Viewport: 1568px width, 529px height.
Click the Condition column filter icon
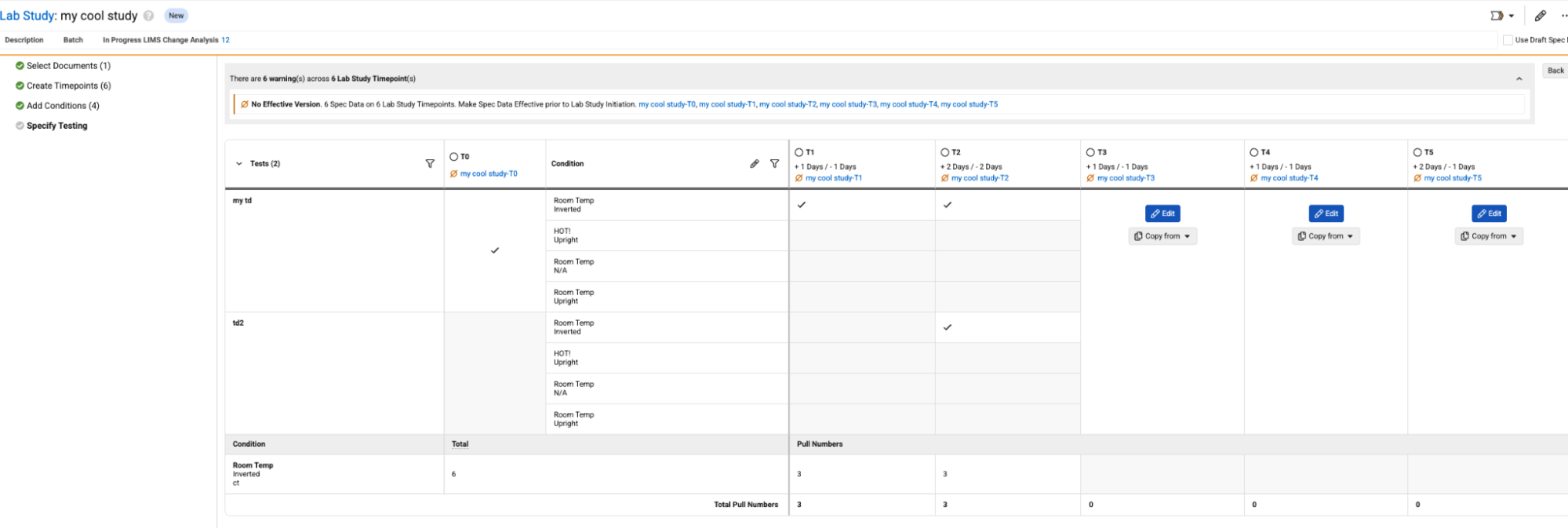[x=774, y=163]
